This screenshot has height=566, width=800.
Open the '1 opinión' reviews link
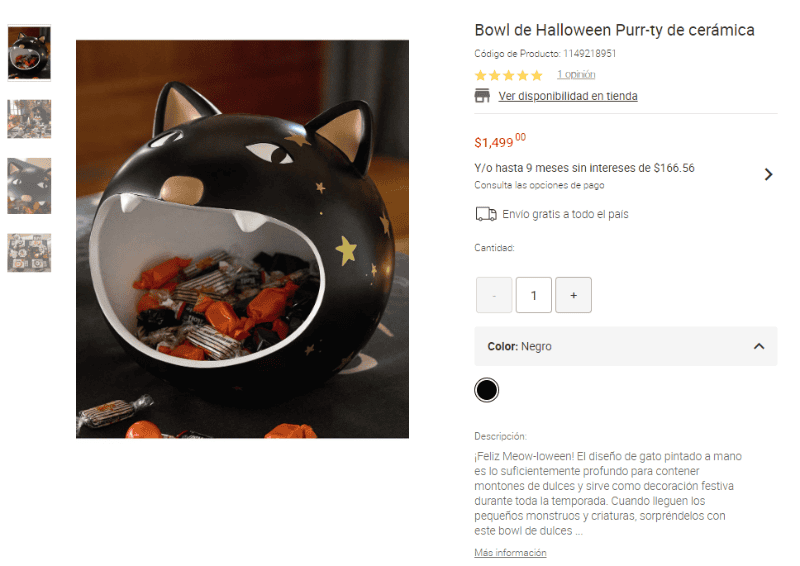(x=576, y=75)
